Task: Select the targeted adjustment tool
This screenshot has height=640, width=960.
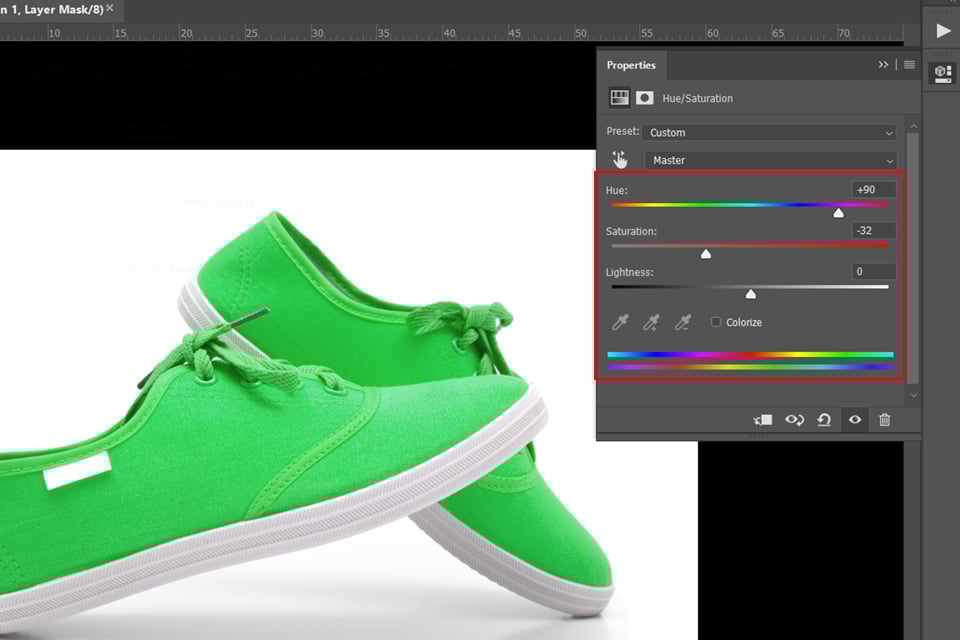Action: pyautogui.click(x=621, y=157)
